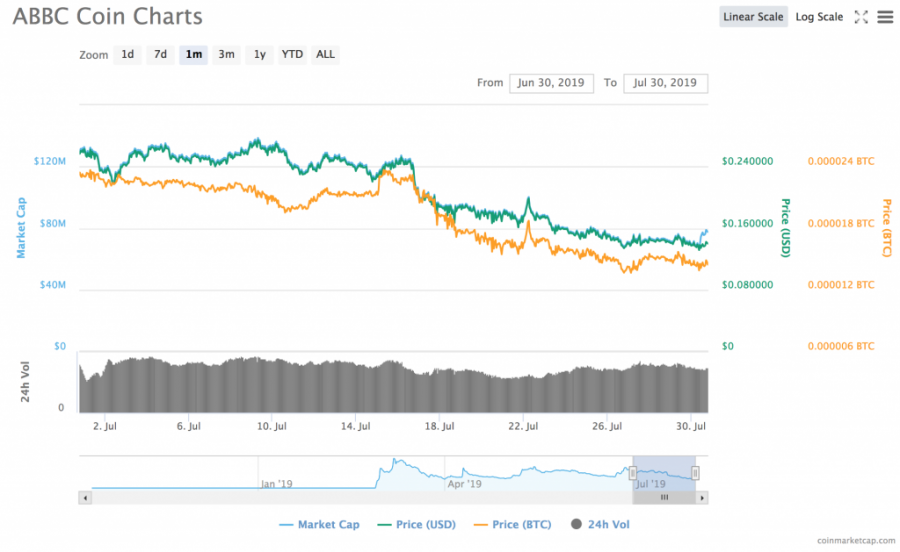Click the Jan '19 navigator label

pyautogui.click(x=277, y=484)
